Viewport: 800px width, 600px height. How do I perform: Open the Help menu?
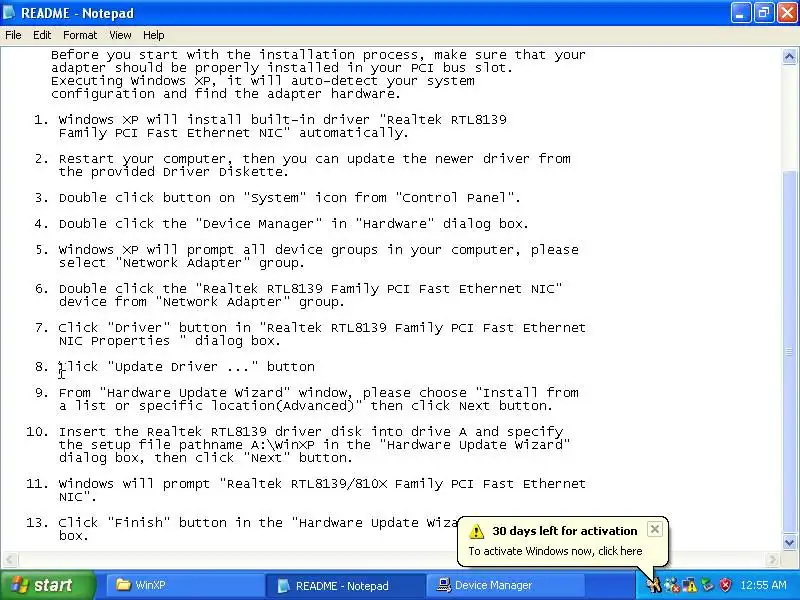[154, 35]
